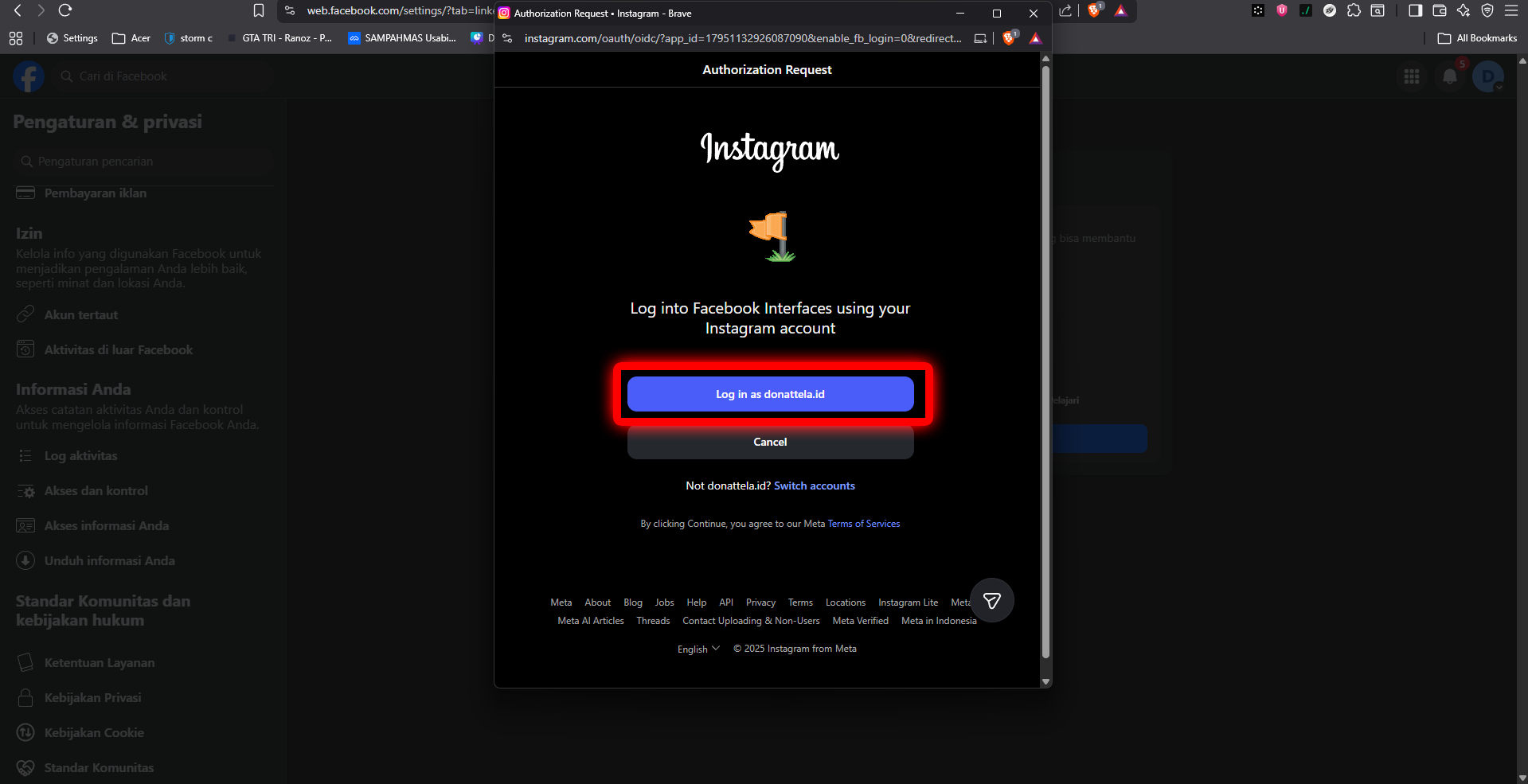The height and width of the screenshot is (784, 1528).
Task: Click Log in as donattela.id button
Action: pos(770,394)
